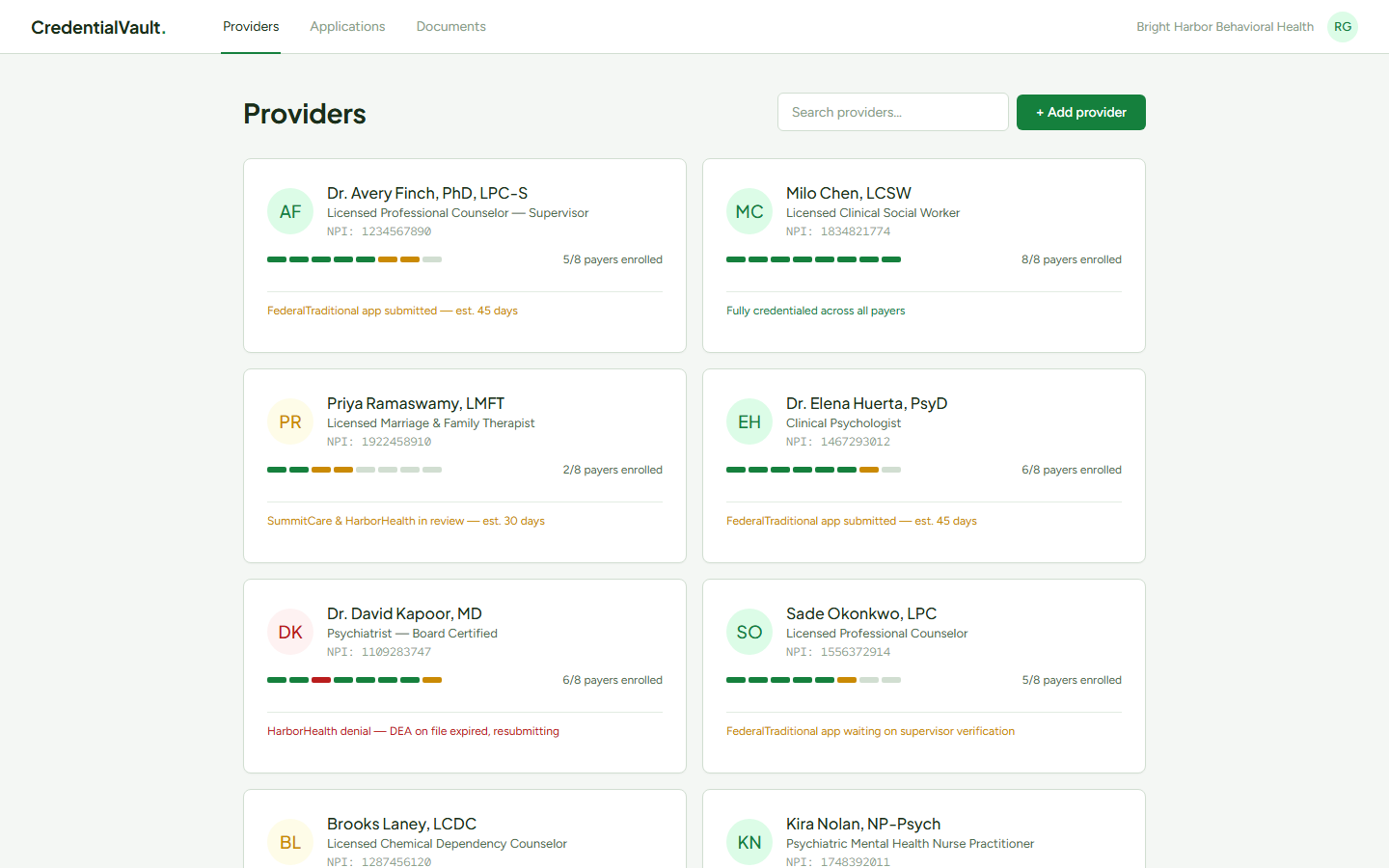Click David Kapoor's payer enrollment progress bar
Image resolution: width=1389 pixels, height=868 pixels.
click(x=354, y=680)
